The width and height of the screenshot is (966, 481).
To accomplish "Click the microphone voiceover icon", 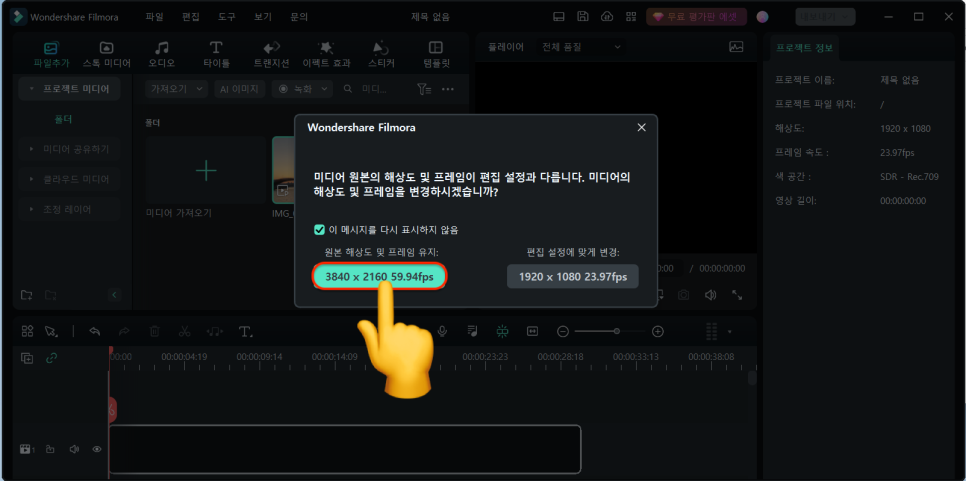I will 442,331.
